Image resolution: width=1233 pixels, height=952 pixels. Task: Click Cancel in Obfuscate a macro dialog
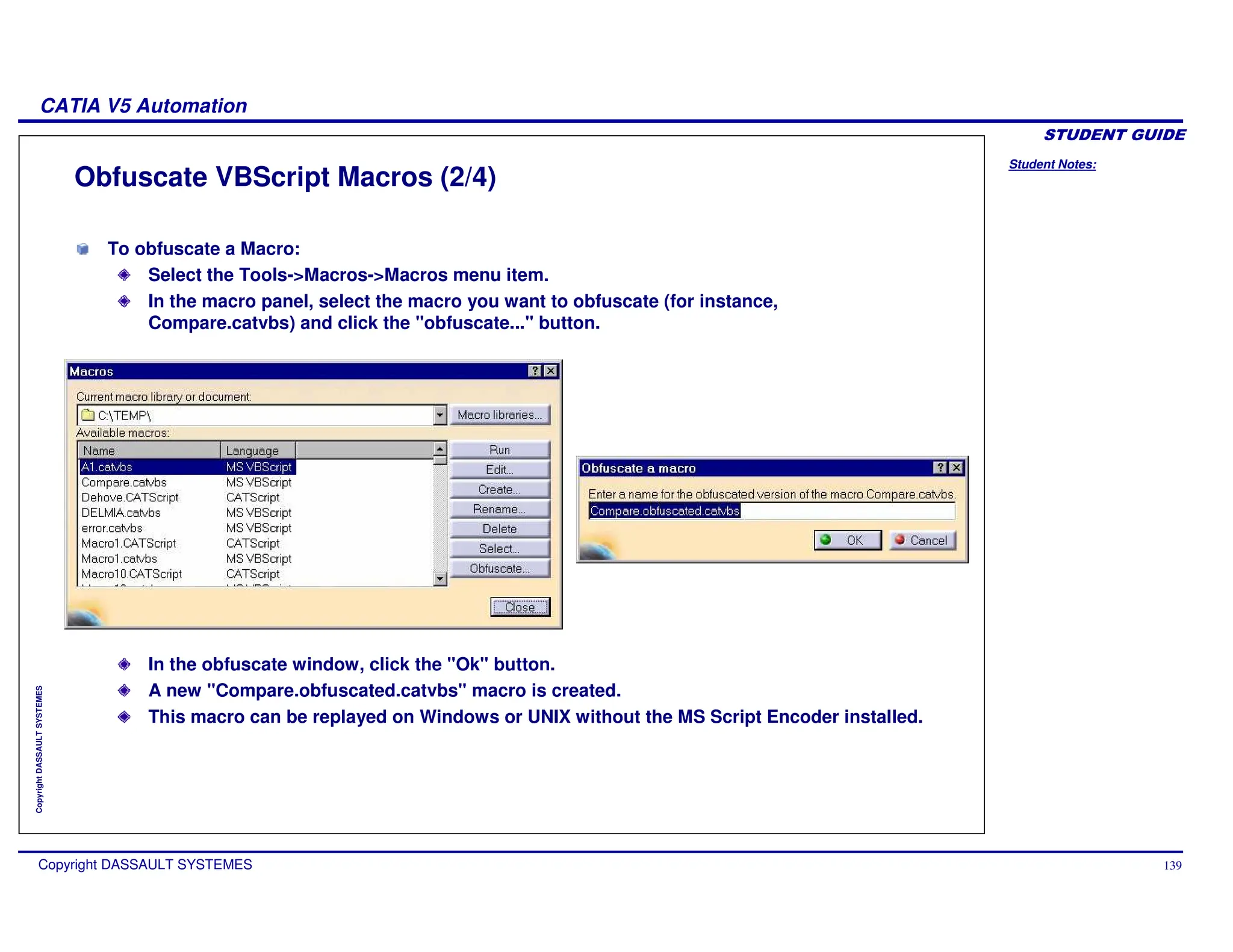[x=922, y=540]
